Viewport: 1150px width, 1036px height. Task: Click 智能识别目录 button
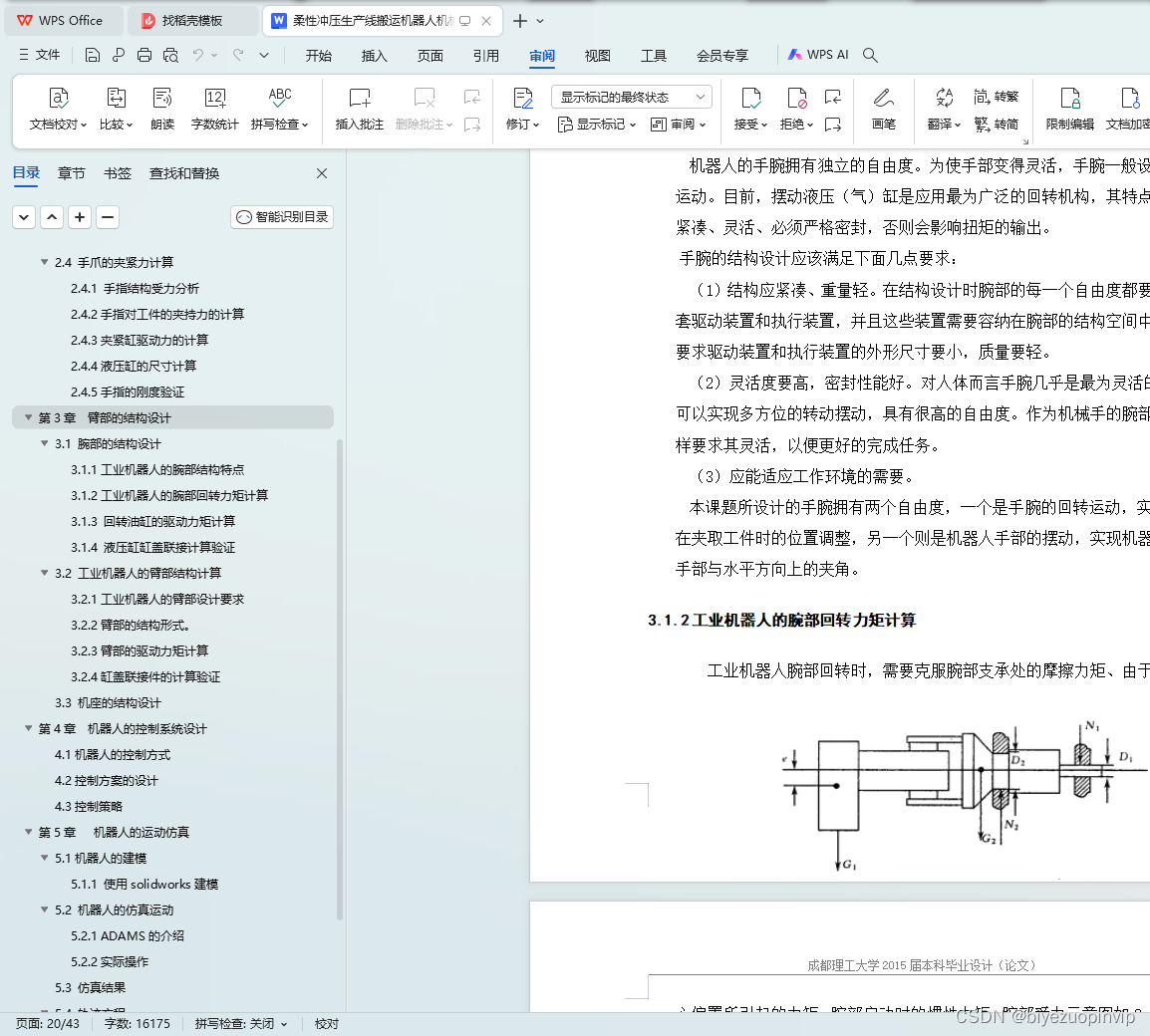(282, 217)
